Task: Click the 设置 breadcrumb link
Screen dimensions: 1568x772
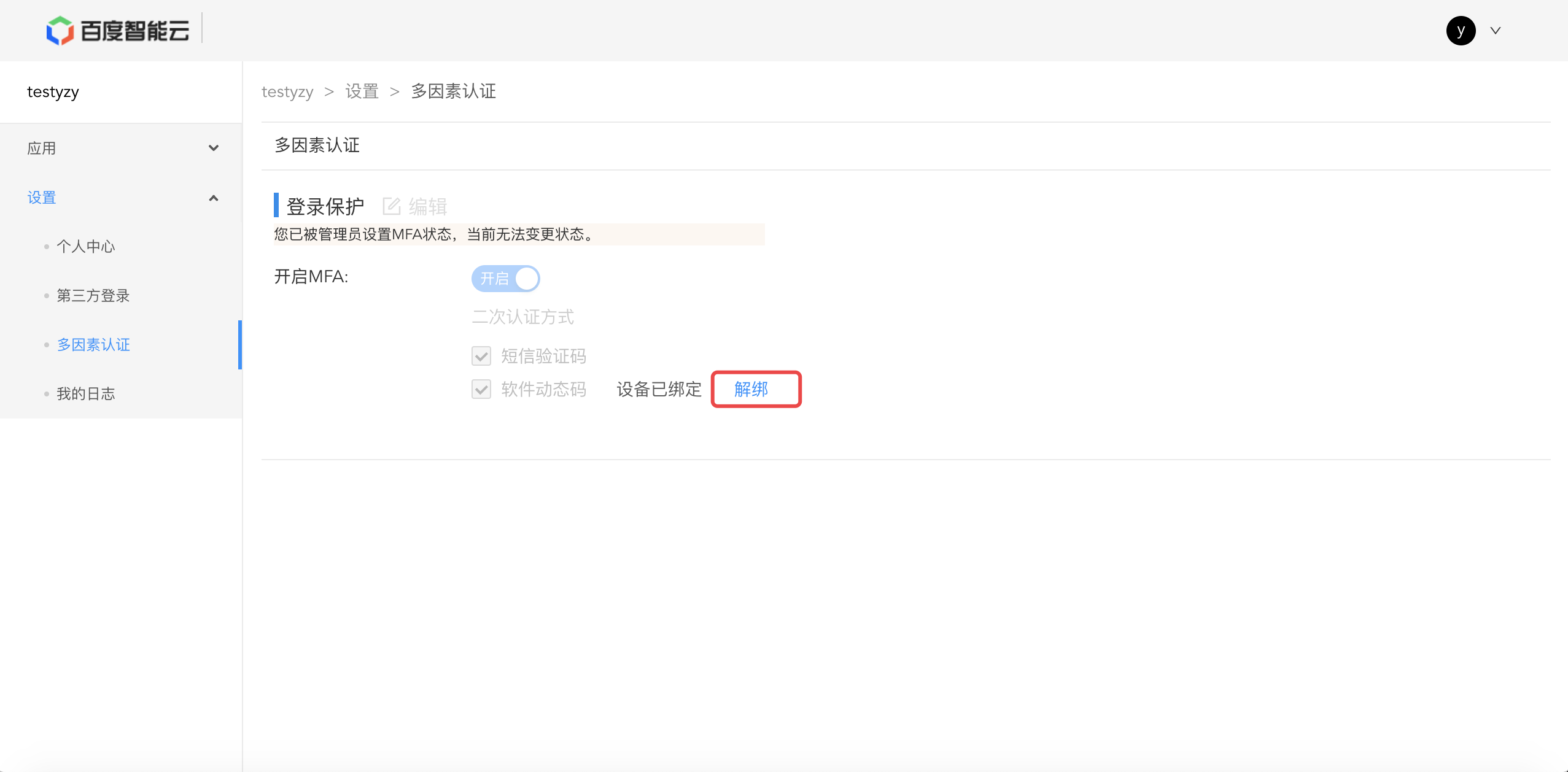Action: (x=362, y=92)
